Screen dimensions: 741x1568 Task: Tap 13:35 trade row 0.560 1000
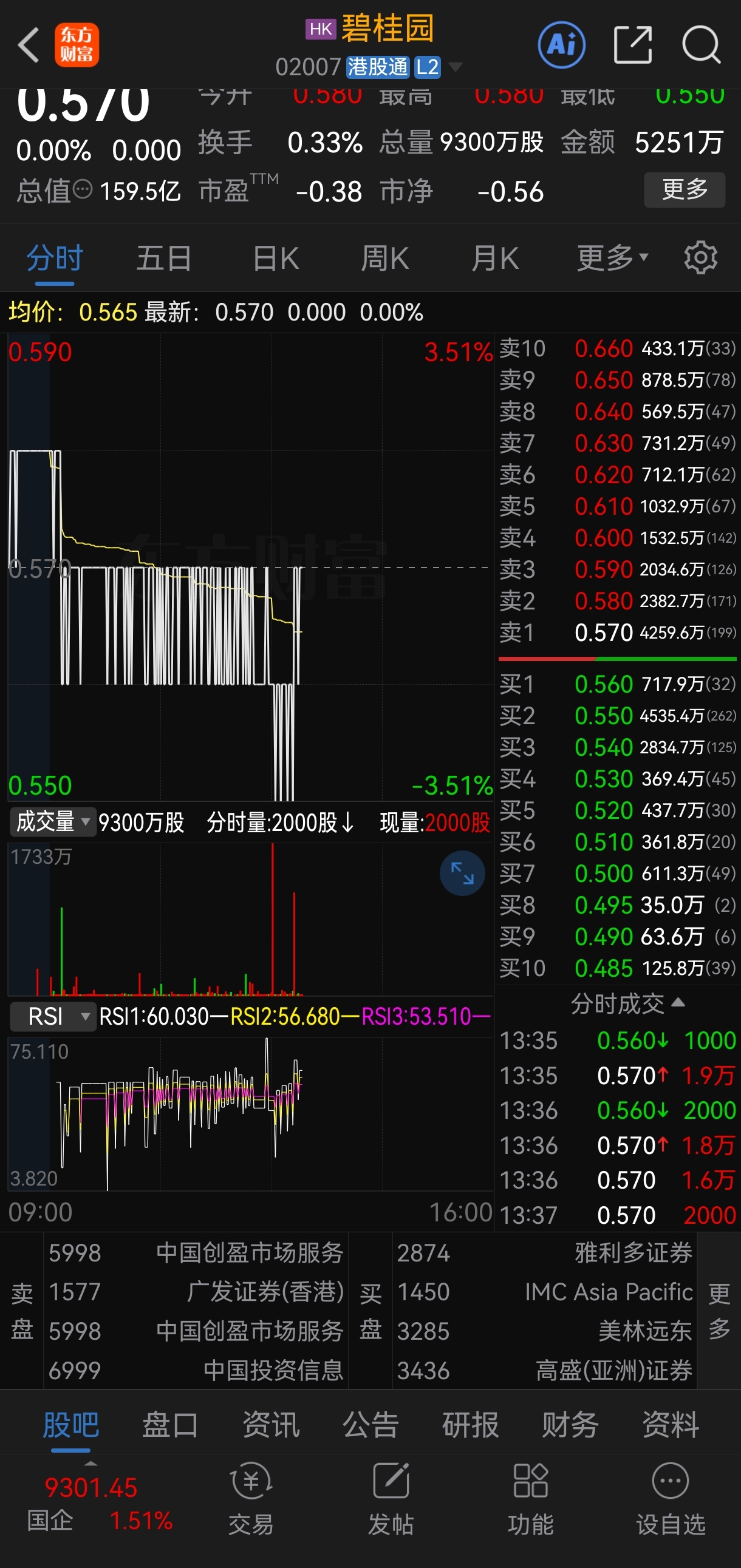pos(617,1041)
